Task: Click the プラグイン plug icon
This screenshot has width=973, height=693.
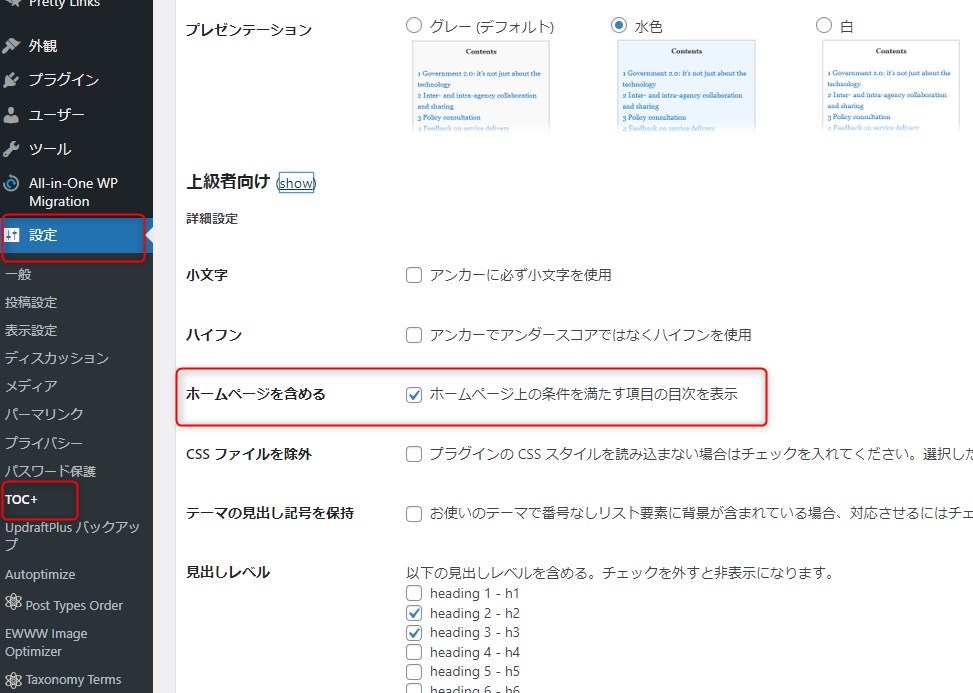Action: (x=11, y=80)
